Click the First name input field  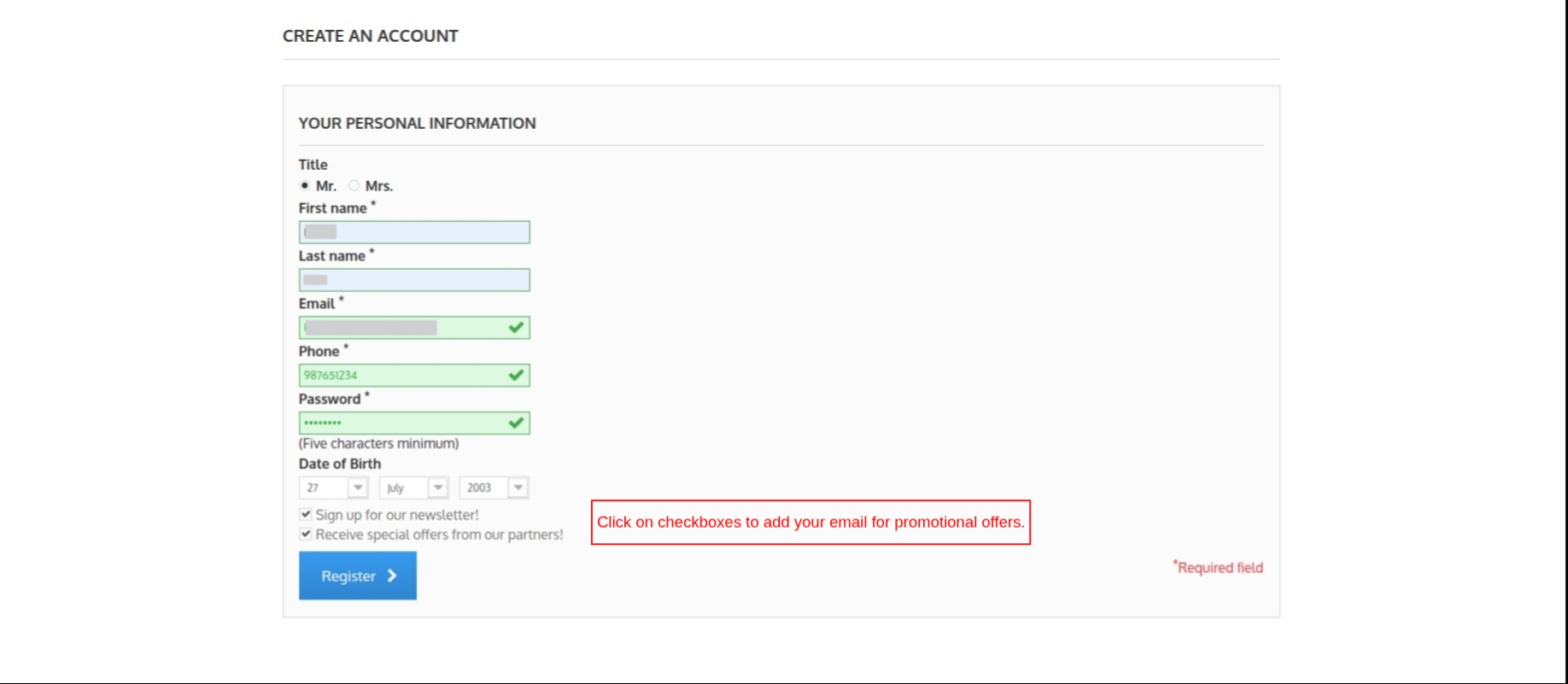click(414, 232)
